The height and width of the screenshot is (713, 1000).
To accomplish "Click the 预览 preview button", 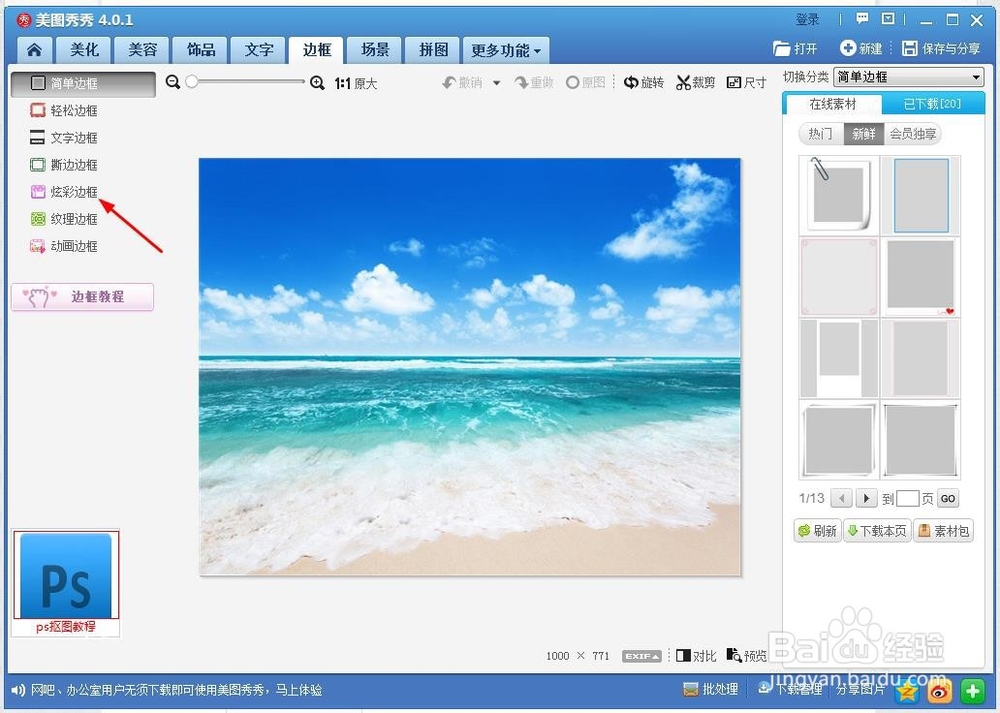I will tap(747, 656).
